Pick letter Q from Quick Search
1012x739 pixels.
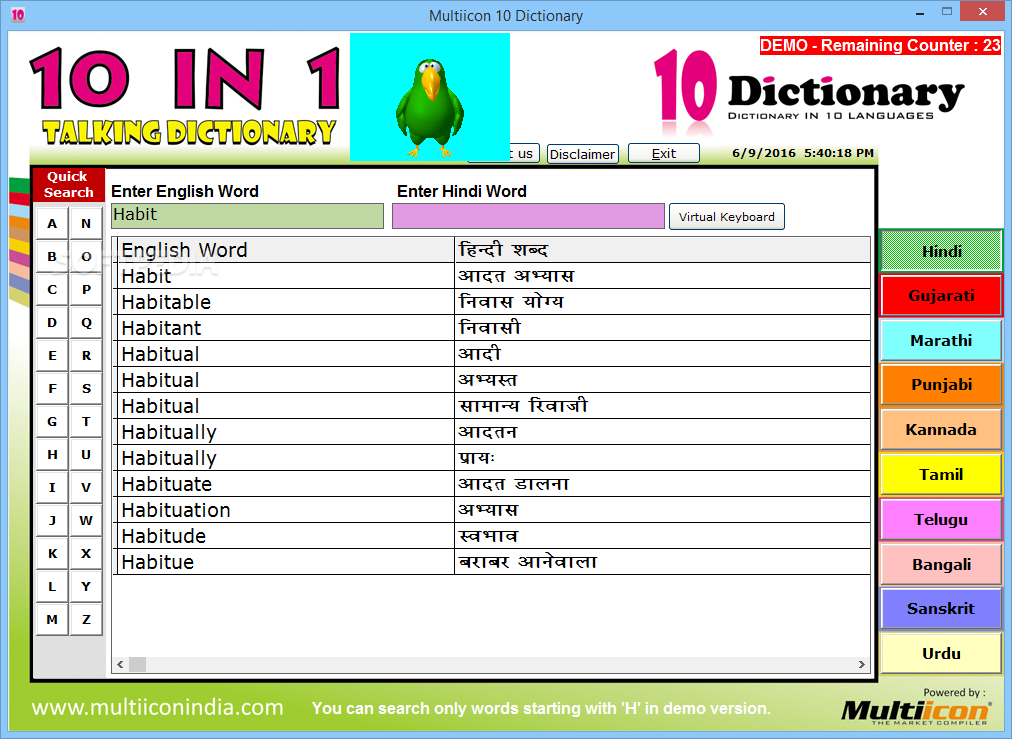point(86,323)
